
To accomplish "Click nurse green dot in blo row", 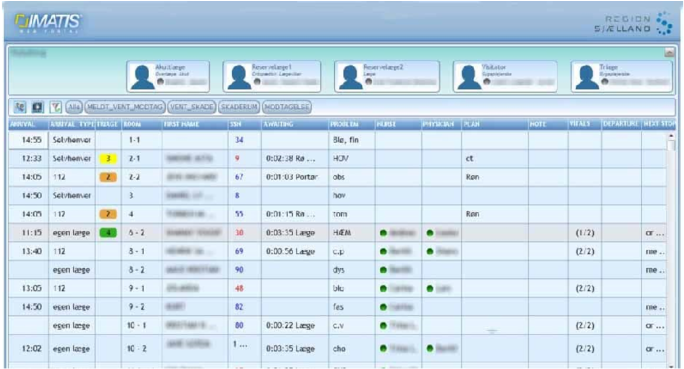I will [383, 288].
